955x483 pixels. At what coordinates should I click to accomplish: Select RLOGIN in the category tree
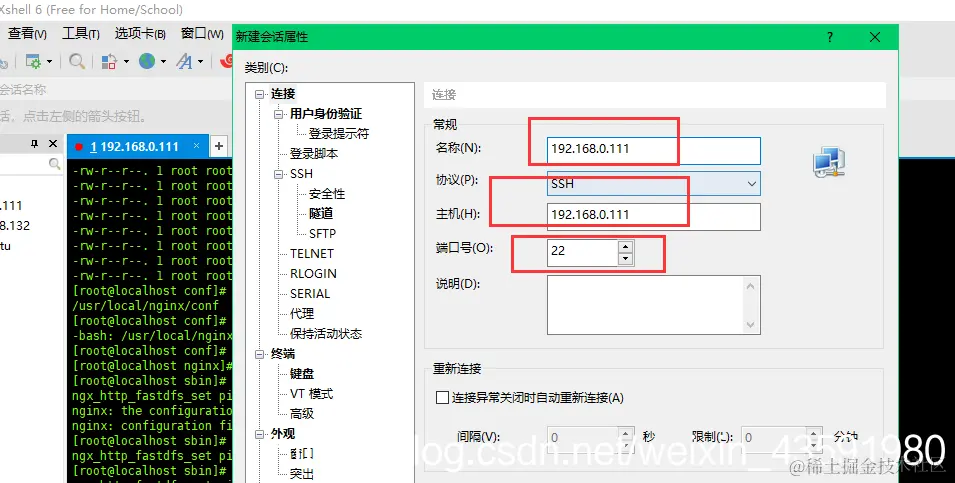point(313,273)
